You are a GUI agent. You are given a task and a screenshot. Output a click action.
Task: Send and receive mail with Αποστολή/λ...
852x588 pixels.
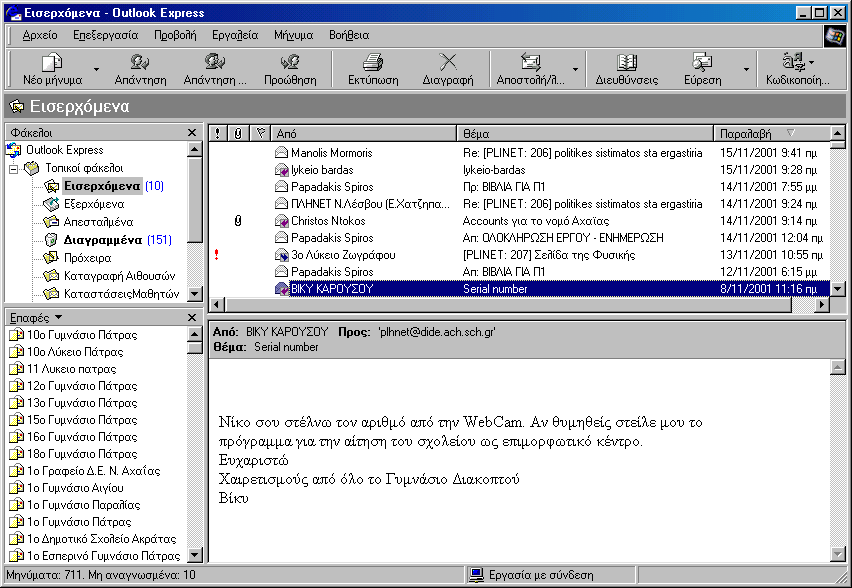coord(530,69)
